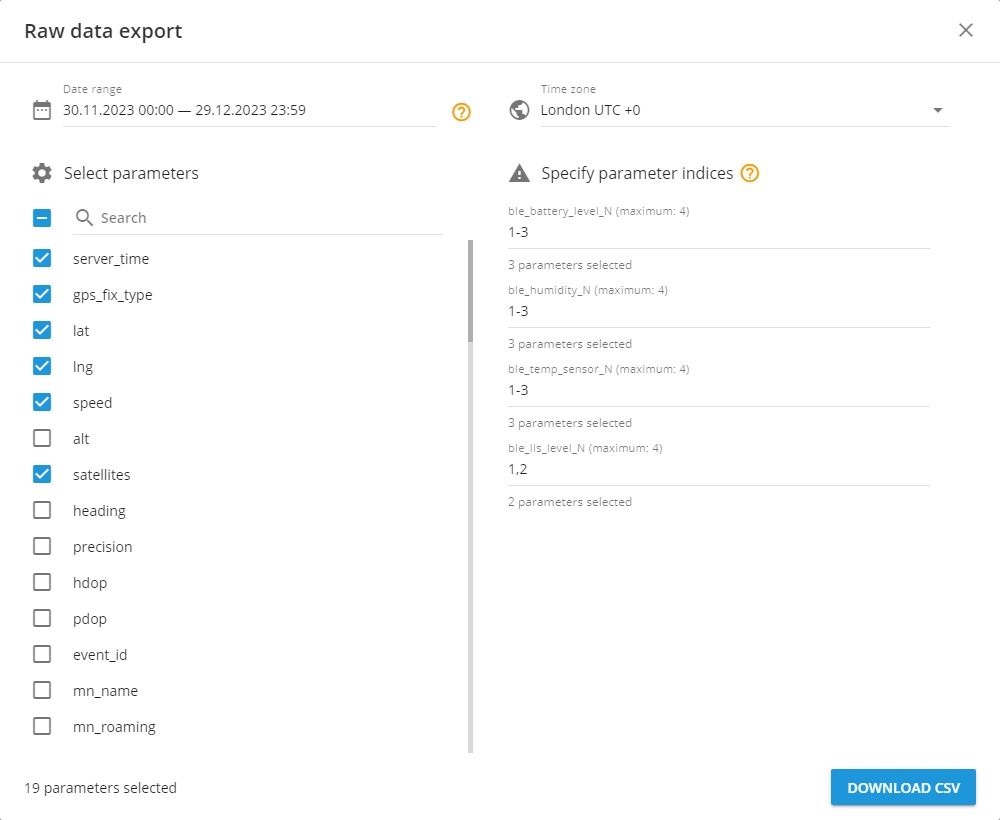The image size is (1000, 820).
Task: Enable the alt parameter
Action: 41,438
